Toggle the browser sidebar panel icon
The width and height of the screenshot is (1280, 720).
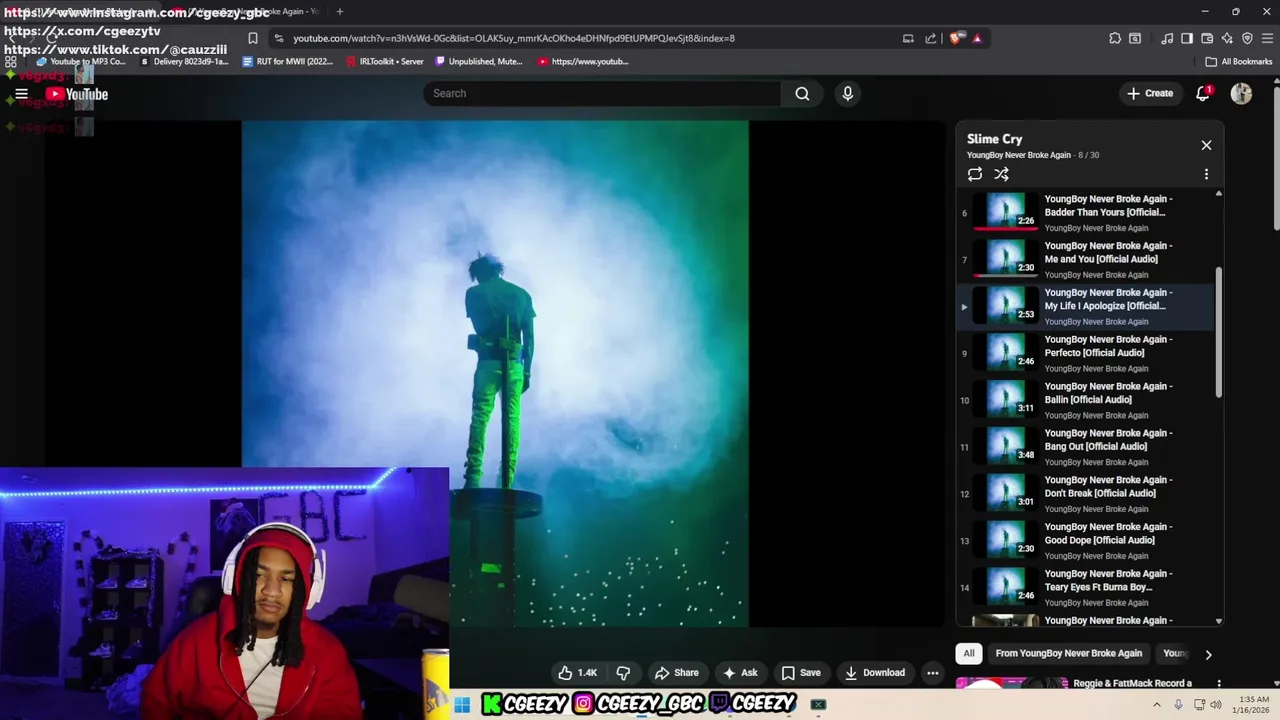click(1187, 38)
